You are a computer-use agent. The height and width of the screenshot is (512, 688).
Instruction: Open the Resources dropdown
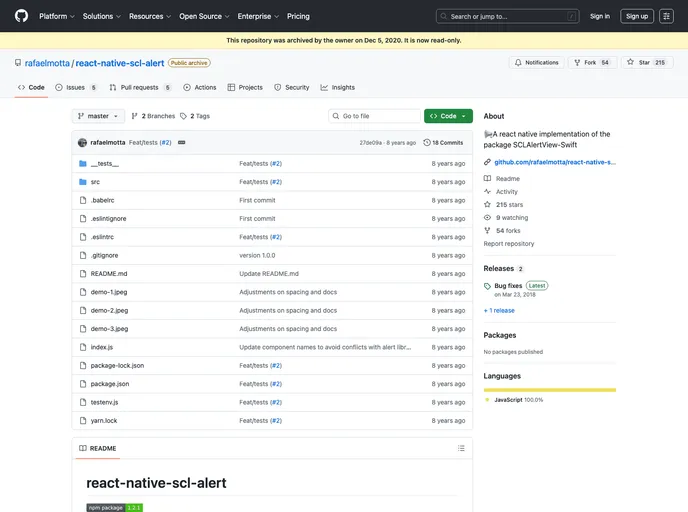pos(150,16)
